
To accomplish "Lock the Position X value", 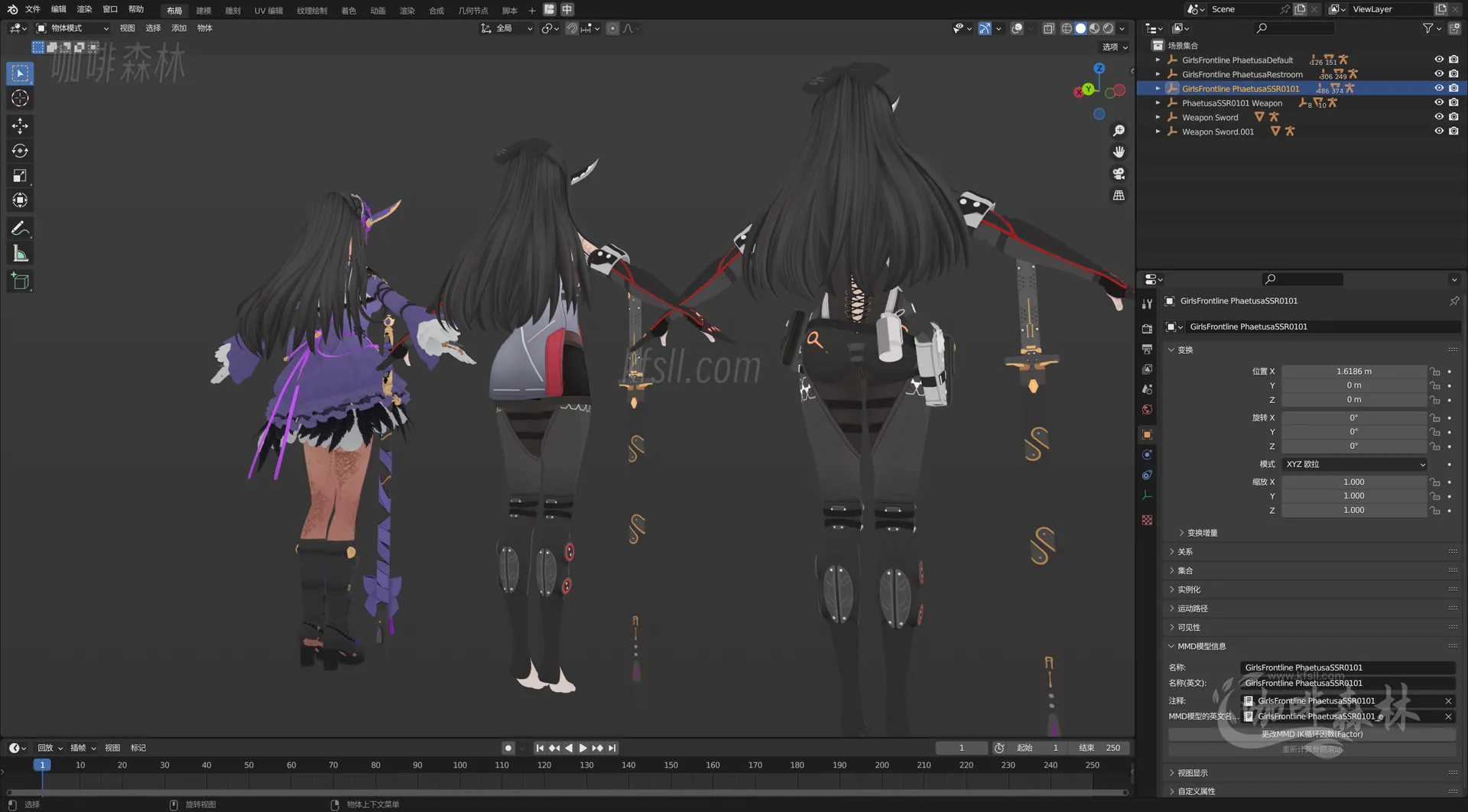I will (x=1436, y=372).
